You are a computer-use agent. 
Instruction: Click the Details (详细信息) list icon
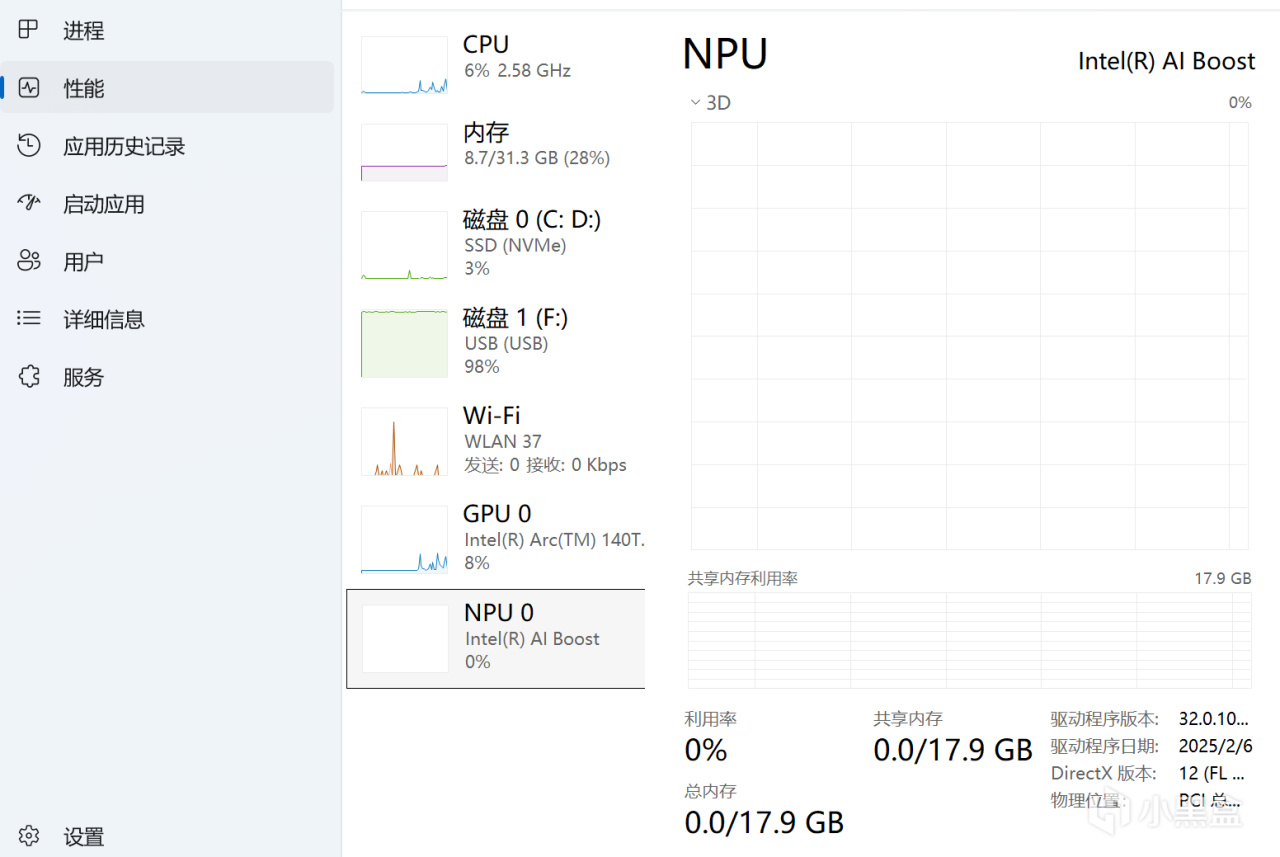point(29,319)
